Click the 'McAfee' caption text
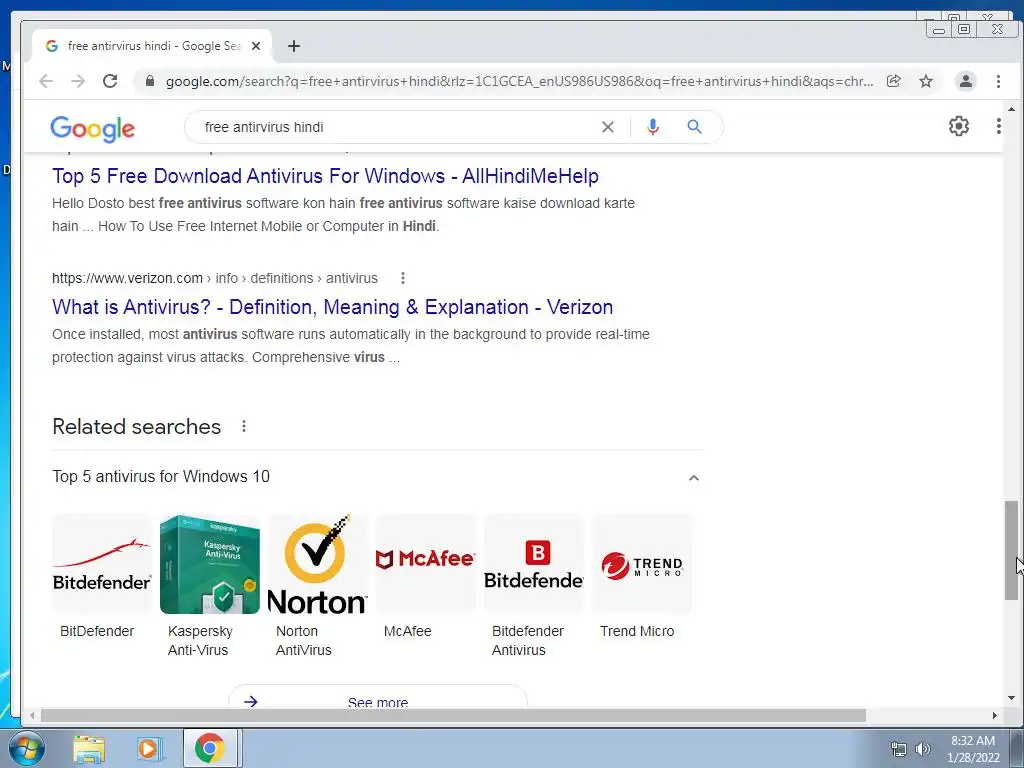This screenshot has width=1024, height=768. [x=408, y=632]
